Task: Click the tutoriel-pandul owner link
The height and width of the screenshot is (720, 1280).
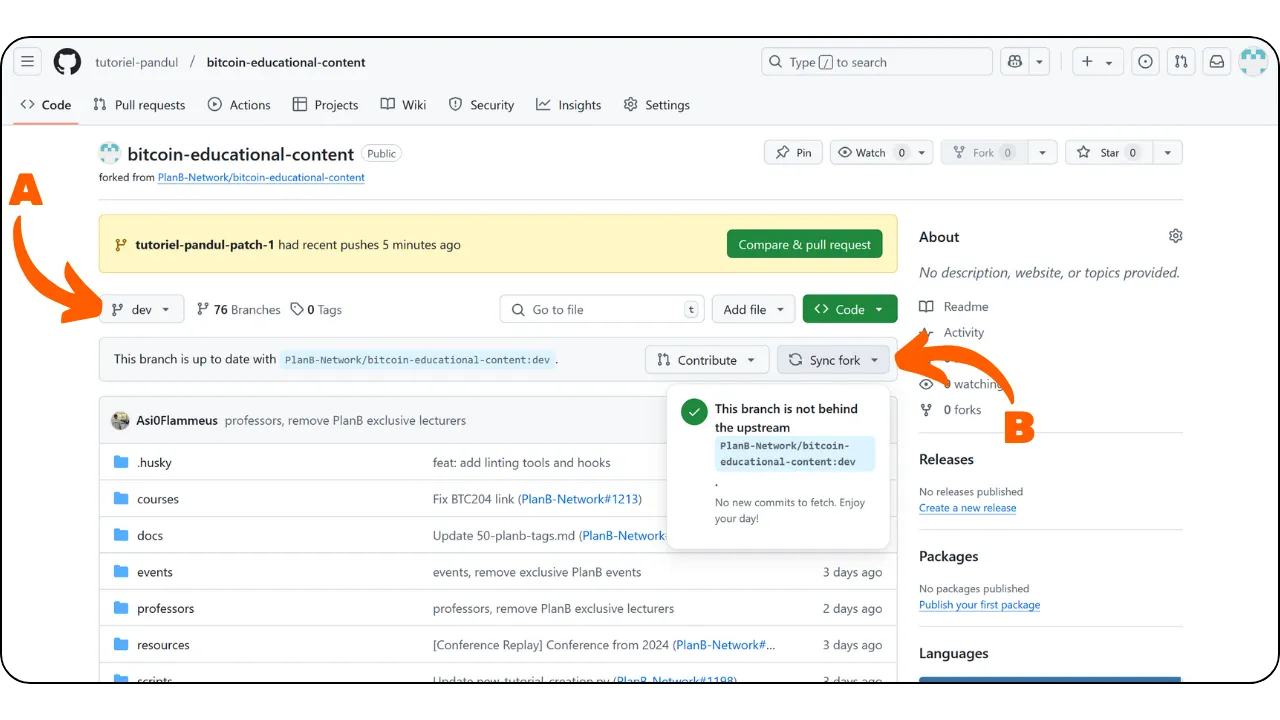Action: pos(137,62)
